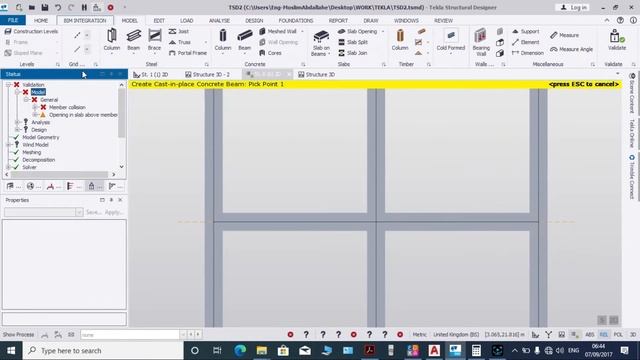
Task: Switch to the MODEL ribbon tab
Action: [x=129, y=20]
